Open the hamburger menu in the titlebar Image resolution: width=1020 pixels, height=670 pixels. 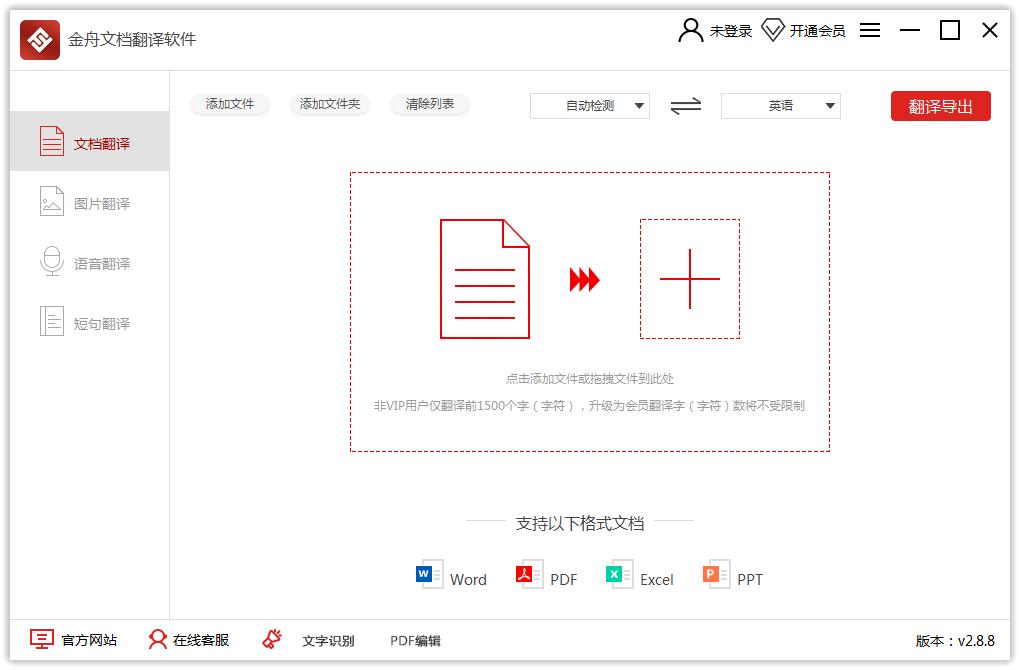tap(869, 30)
